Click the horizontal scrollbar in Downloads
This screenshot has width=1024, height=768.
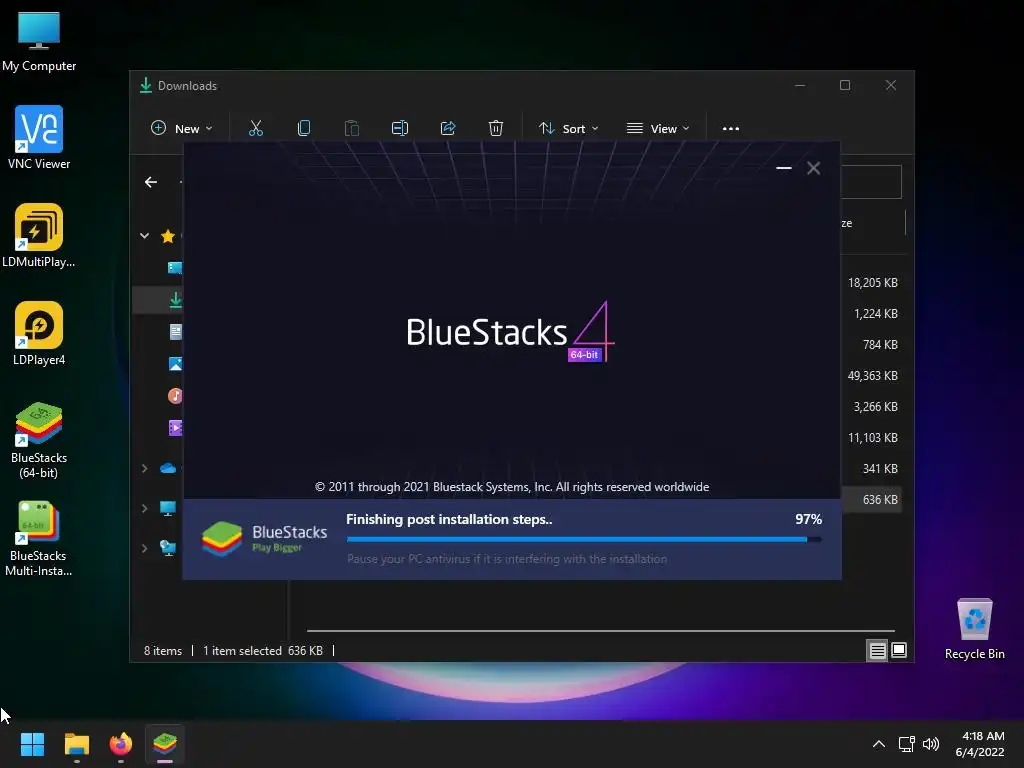point(601,631)
